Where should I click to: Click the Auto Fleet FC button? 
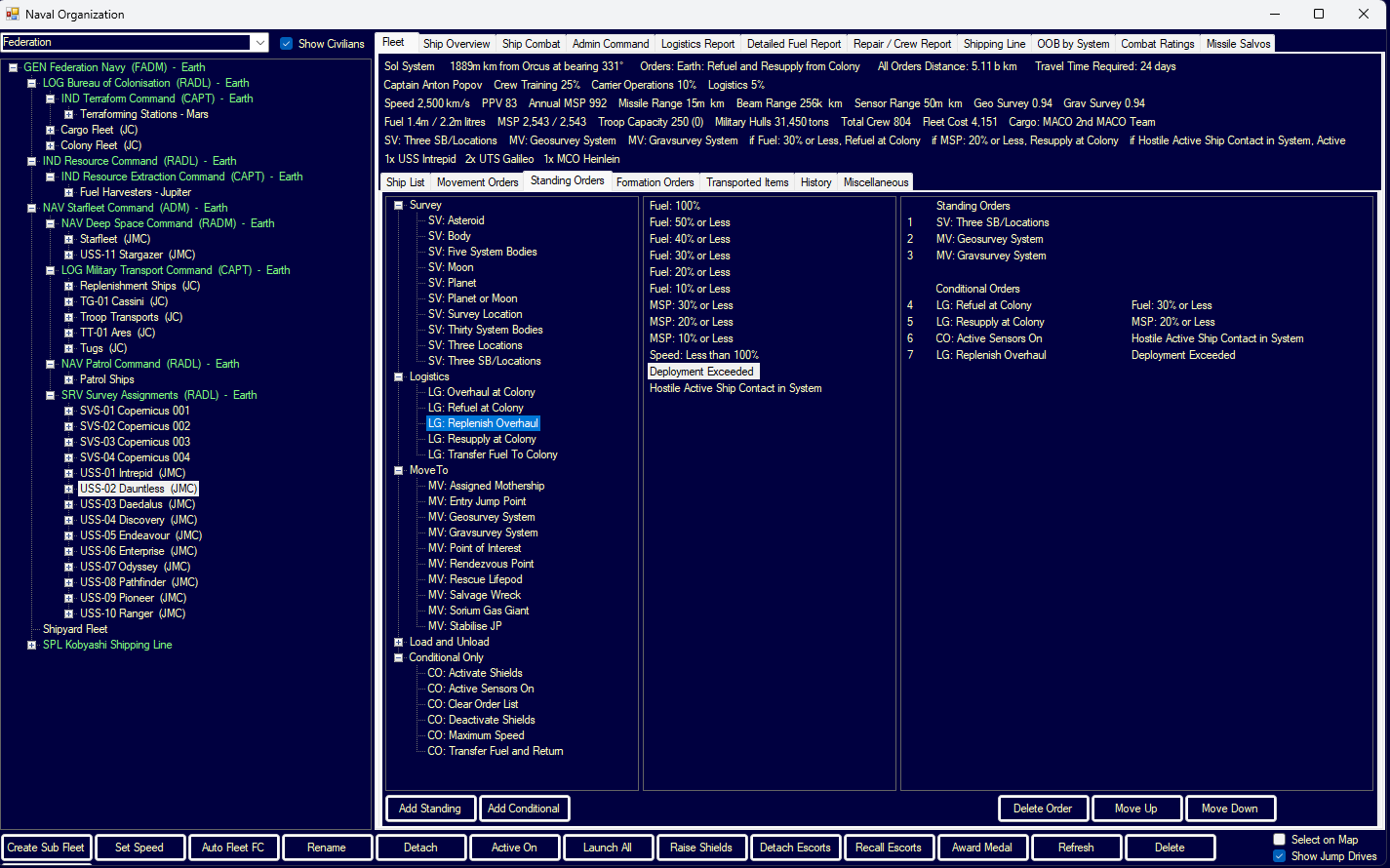tap(233, 848)
